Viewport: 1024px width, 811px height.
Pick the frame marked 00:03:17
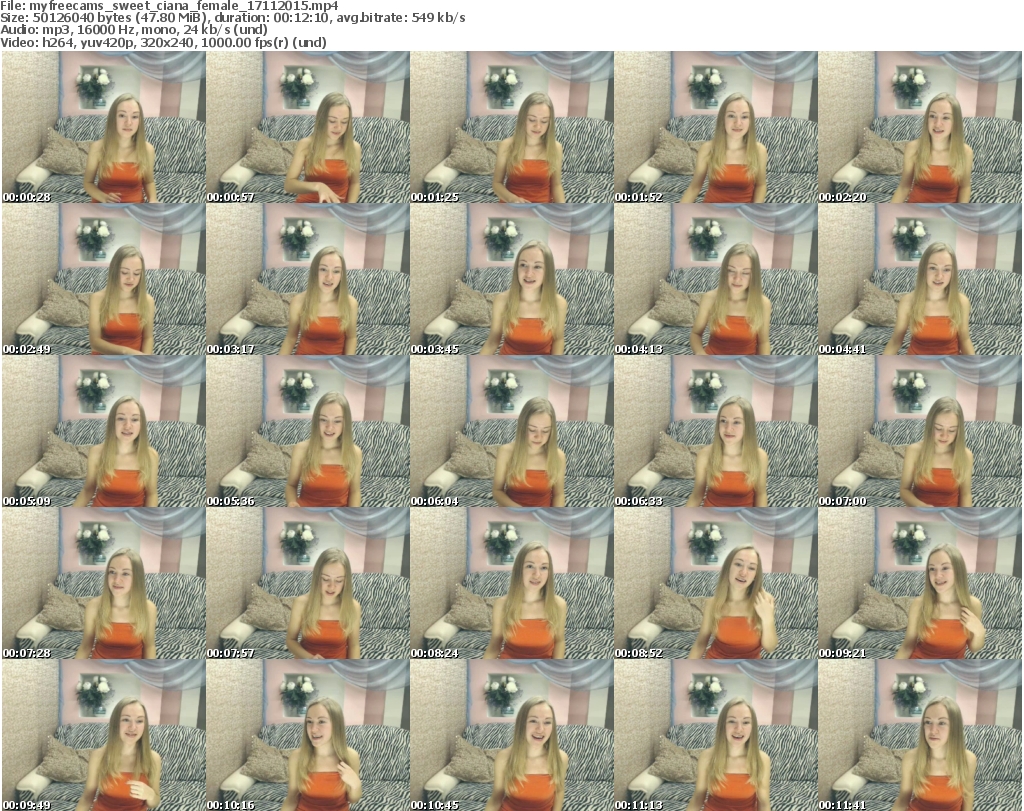[x=308, y=279]
